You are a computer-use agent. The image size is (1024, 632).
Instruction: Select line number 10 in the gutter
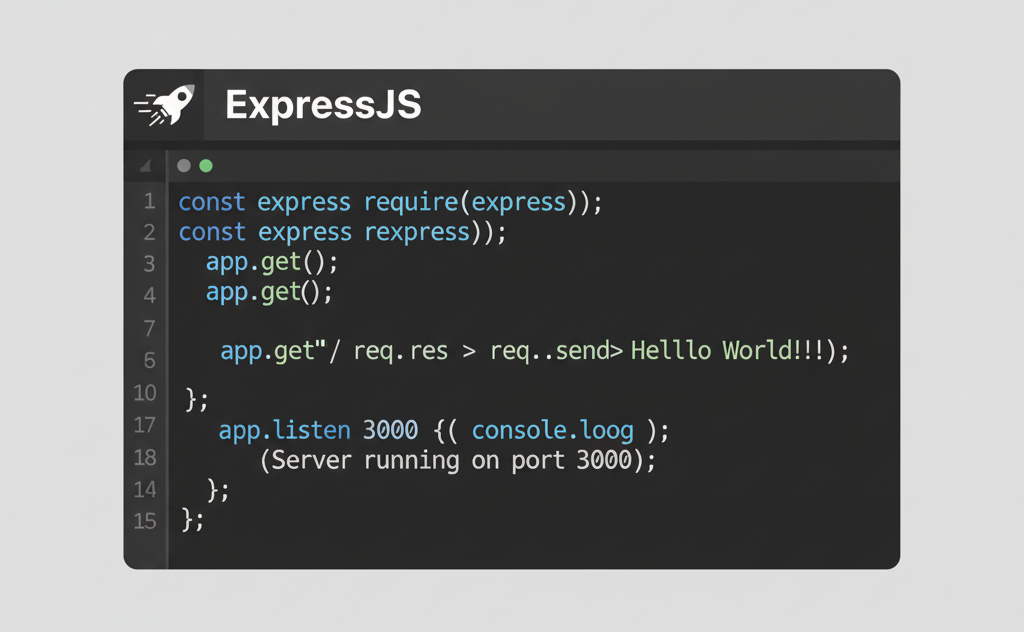point(145,393)
